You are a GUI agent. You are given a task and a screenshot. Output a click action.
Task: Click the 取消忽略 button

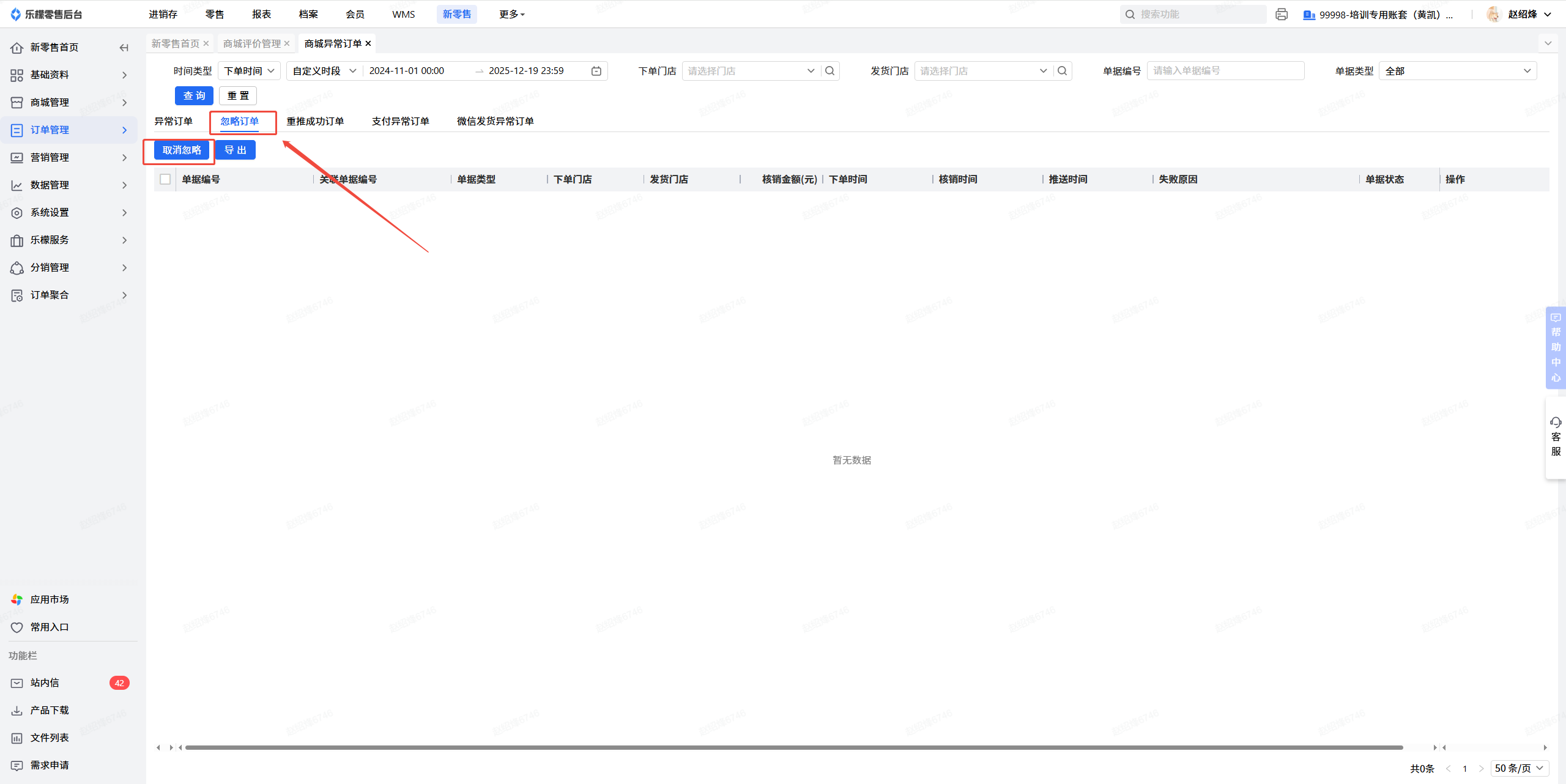coord(182,150)
